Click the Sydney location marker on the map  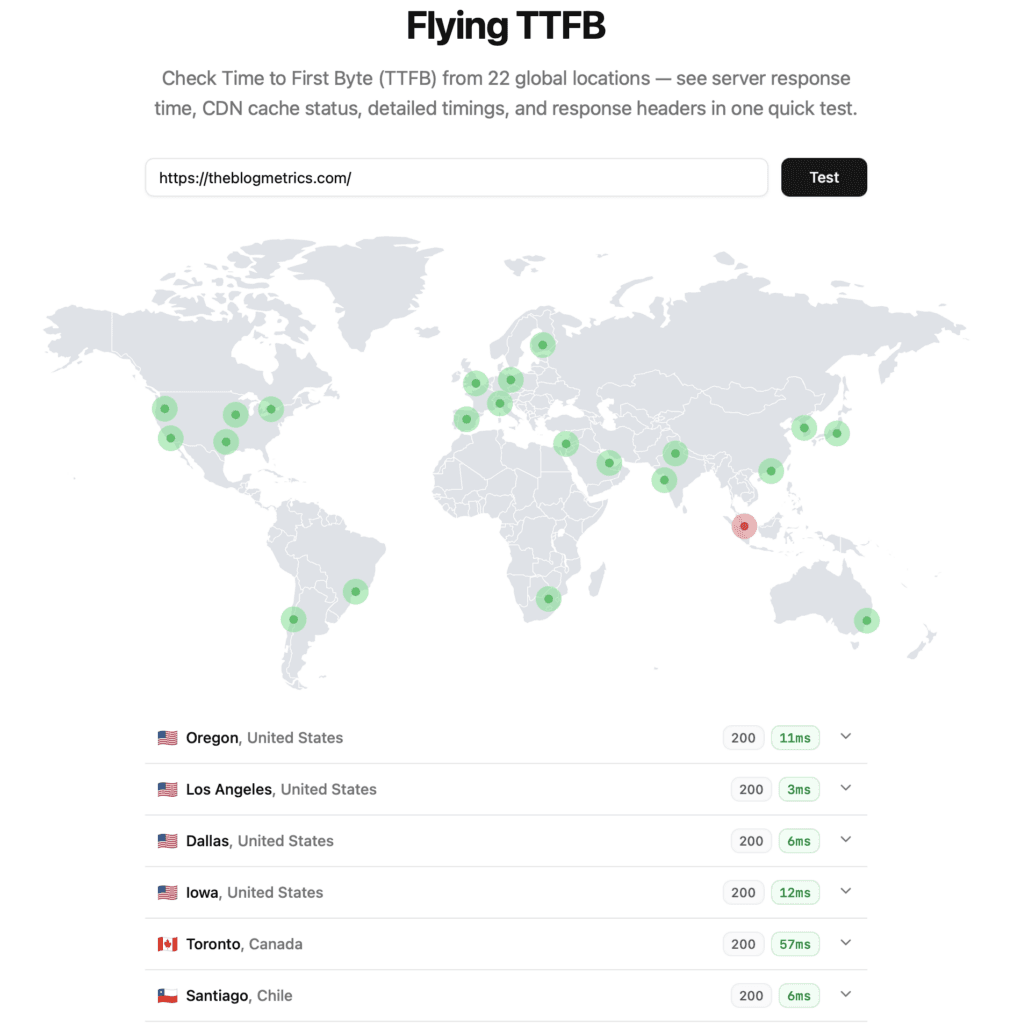(866, 620)
